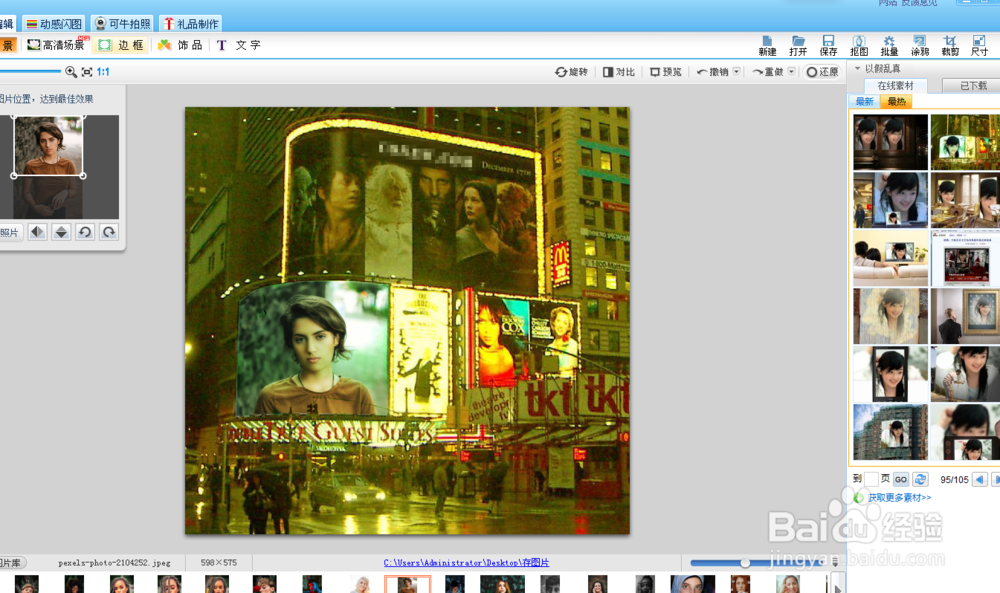Collapse the 以假乱真 category expander
Image resolution: width=1000 pixels, height=593 pixels.
[x=857, y=68]
